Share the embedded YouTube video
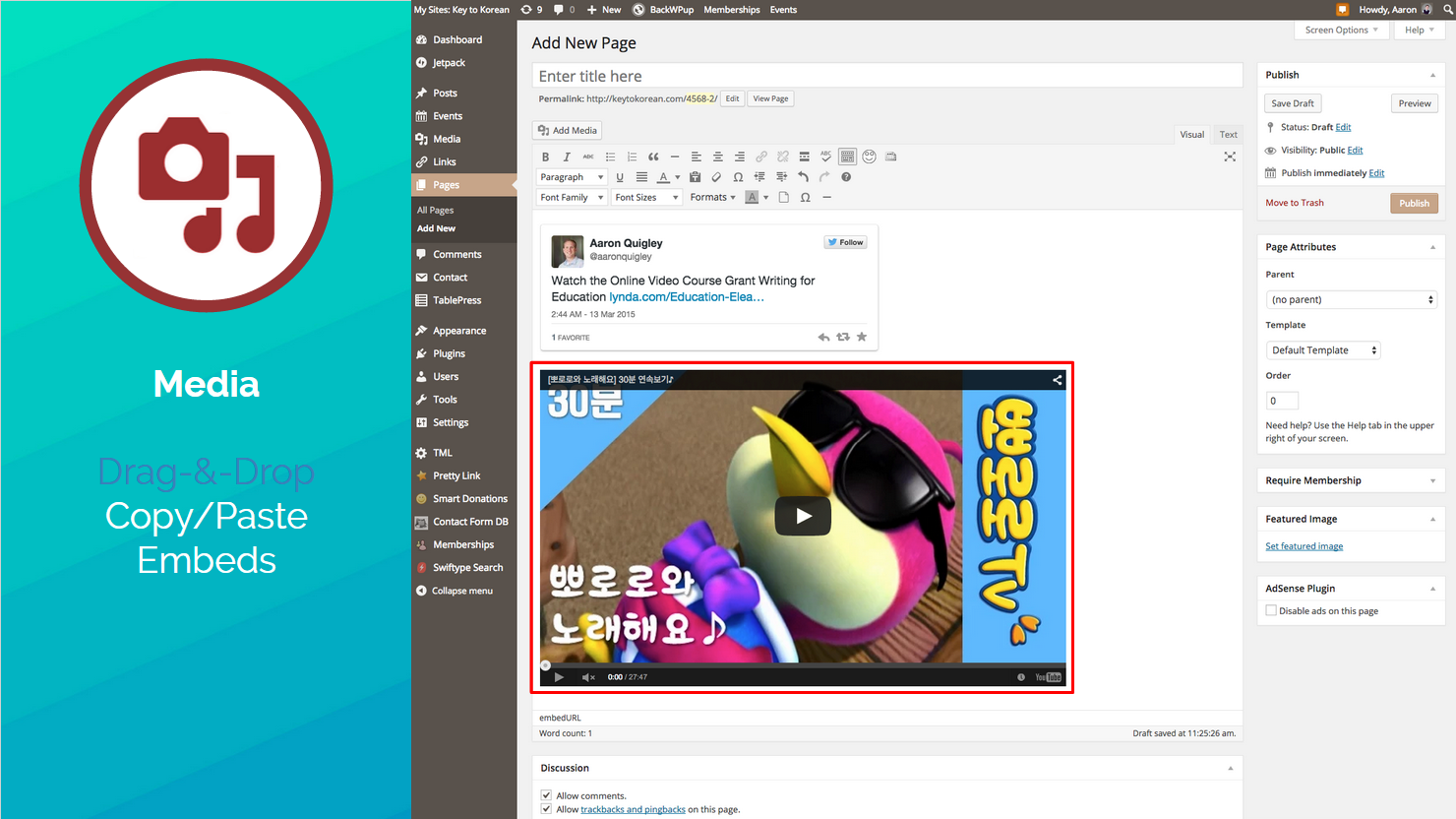This screenshot has width=1456, height=819. (x=1057, y=380)
